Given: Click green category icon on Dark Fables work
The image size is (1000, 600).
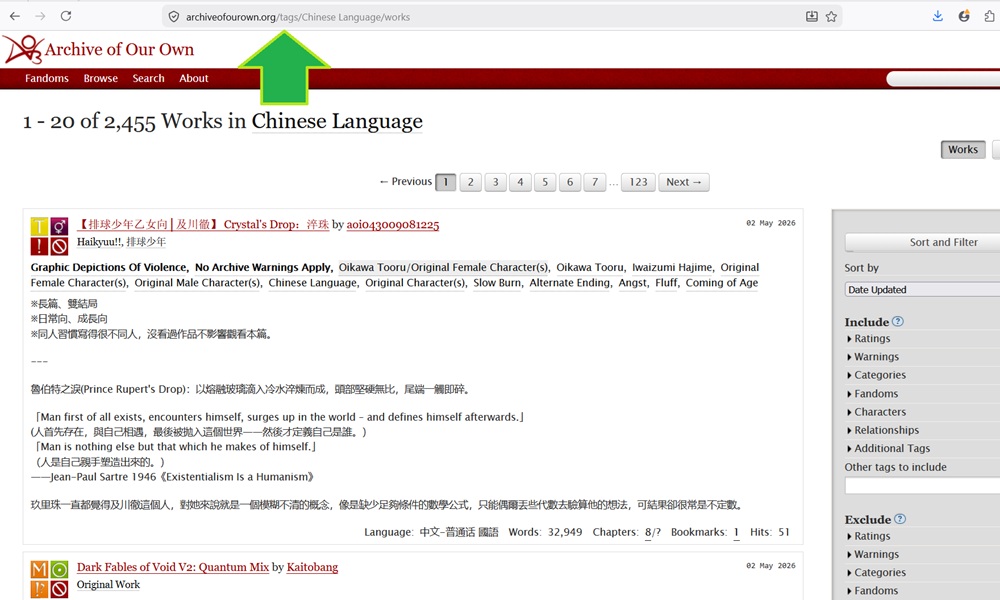Looking at the screenshot, I should point(59,569).
